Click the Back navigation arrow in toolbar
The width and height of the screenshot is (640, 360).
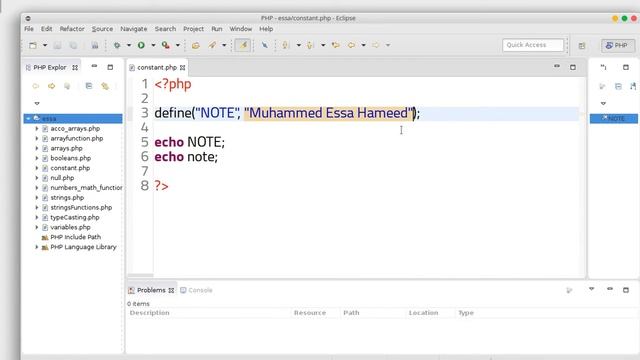point(351,45)
